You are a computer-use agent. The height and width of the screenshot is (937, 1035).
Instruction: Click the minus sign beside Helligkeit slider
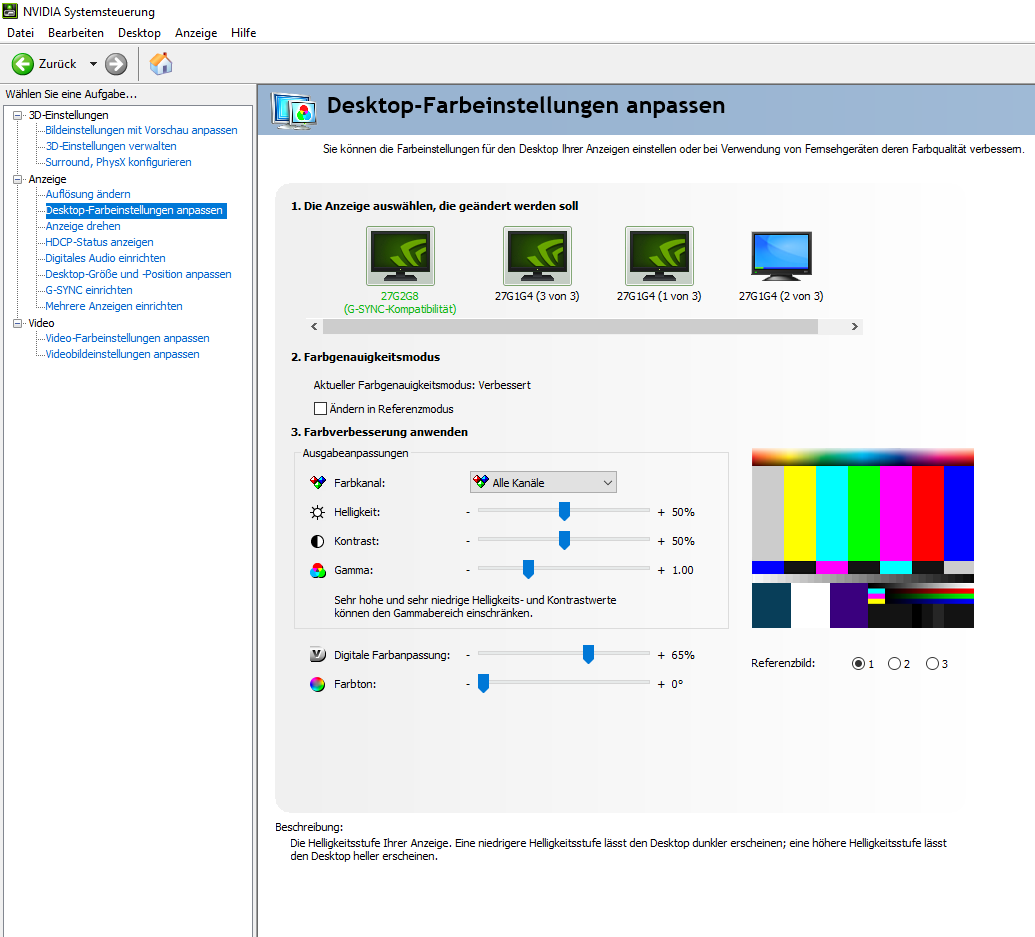pyautogui.click(x=468, y=512)
